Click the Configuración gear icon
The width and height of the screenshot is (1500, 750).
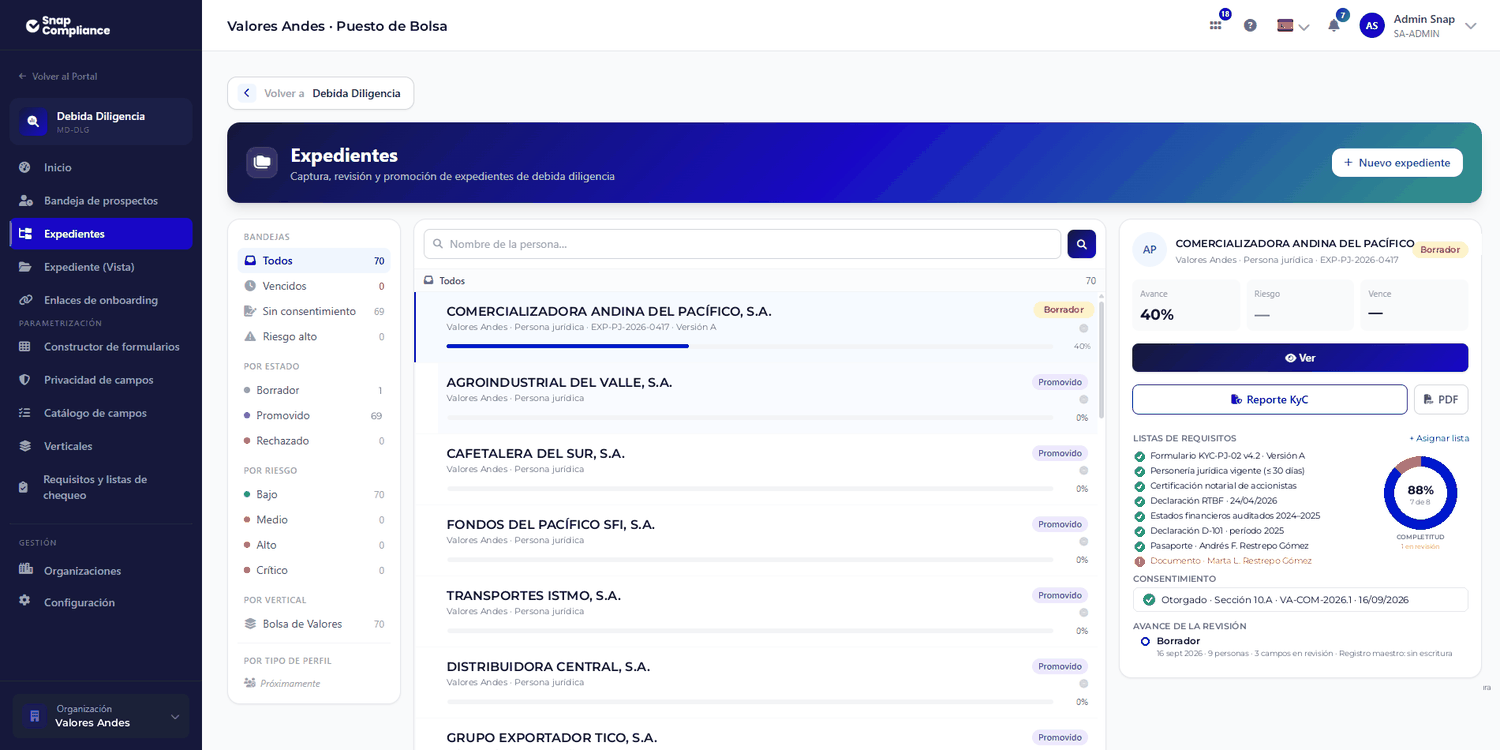(25, 602)
